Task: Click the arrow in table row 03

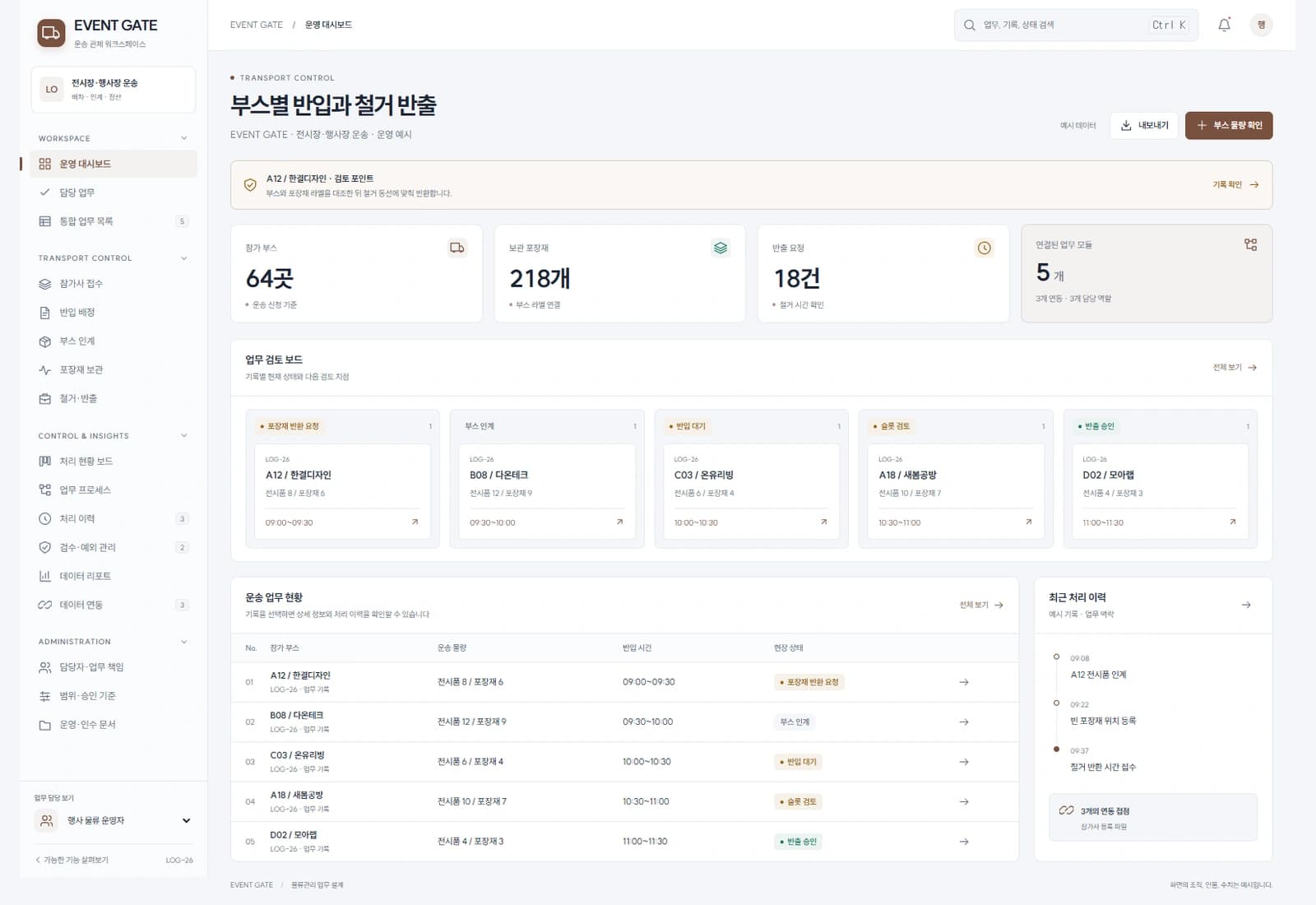Action: coord(964,762)
